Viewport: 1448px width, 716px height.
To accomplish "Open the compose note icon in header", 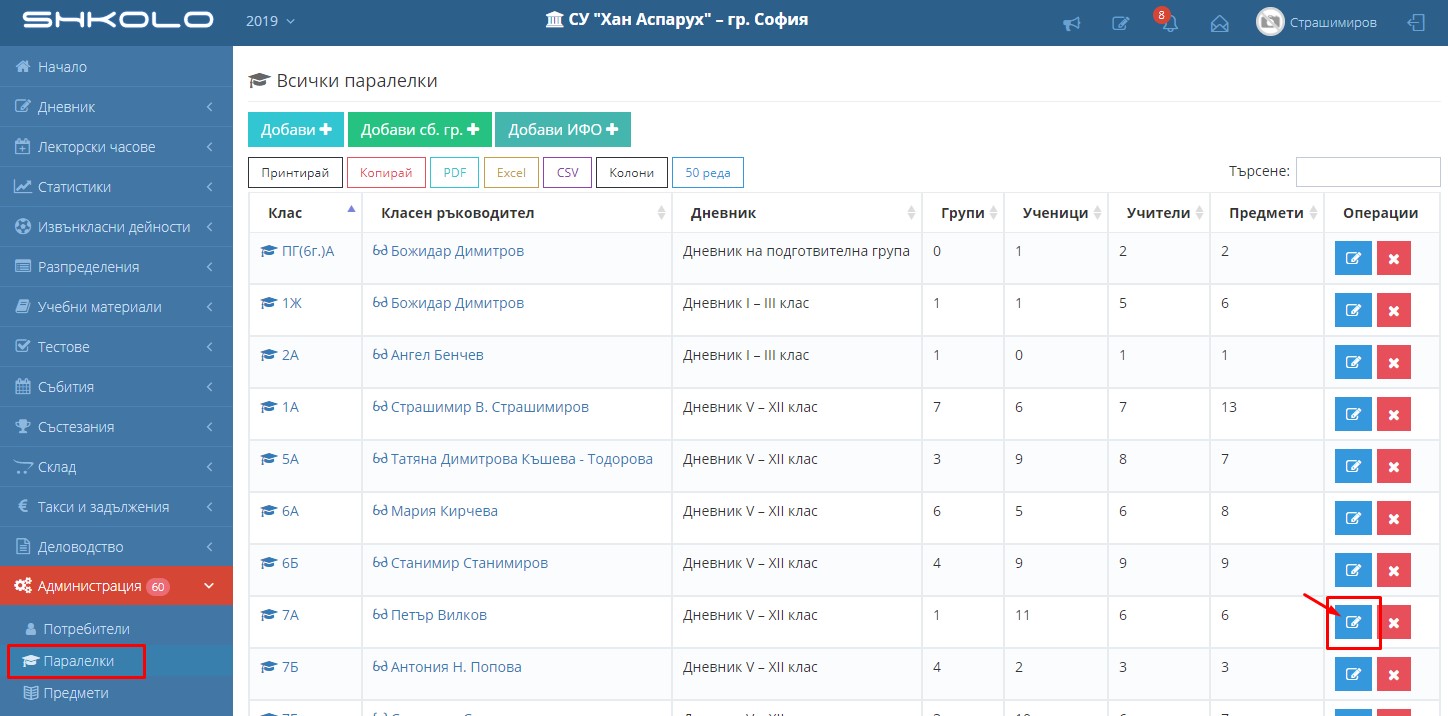I will [1120, 24].
